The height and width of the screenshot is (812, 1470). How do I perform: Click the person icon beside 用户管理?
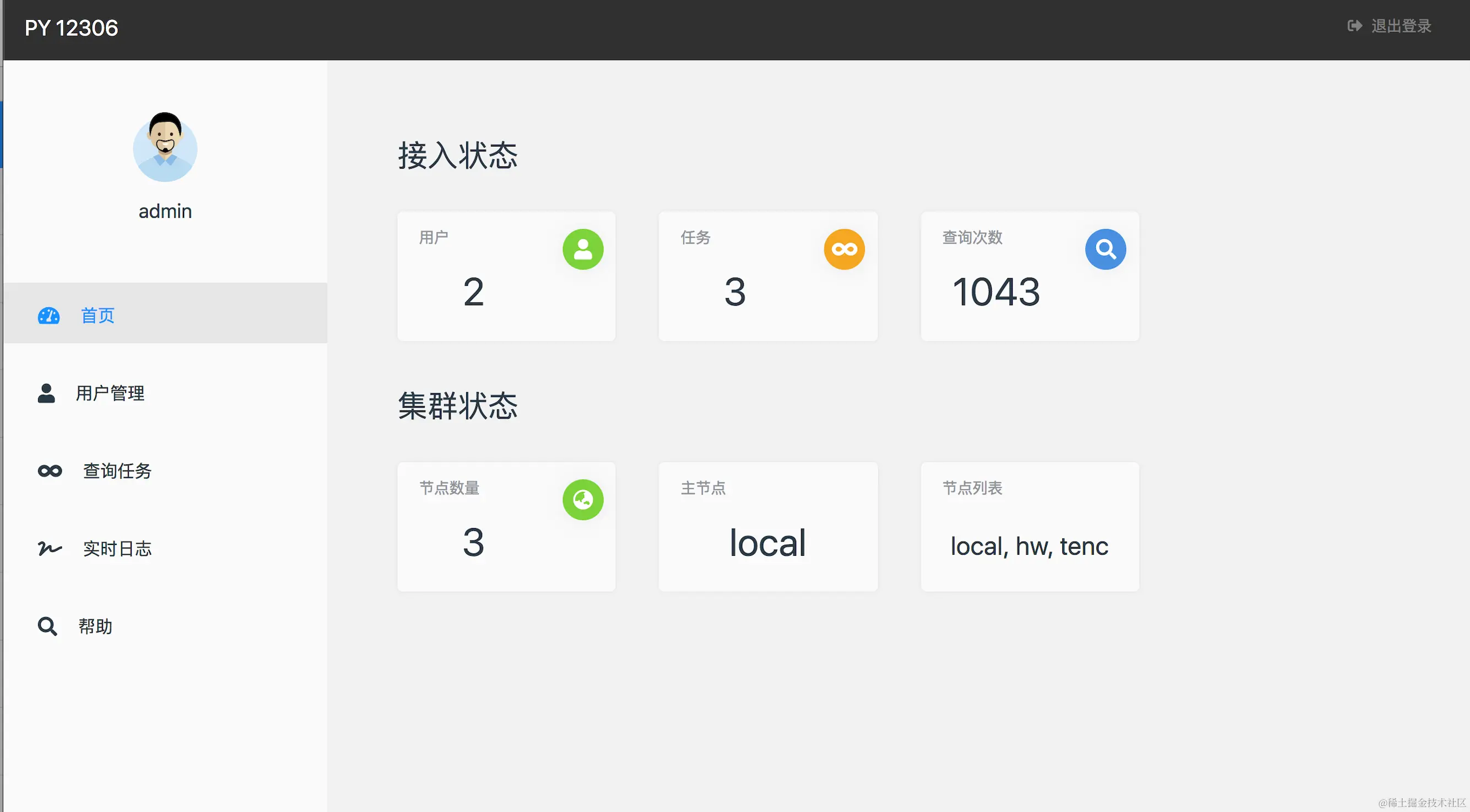coord(46,393)
